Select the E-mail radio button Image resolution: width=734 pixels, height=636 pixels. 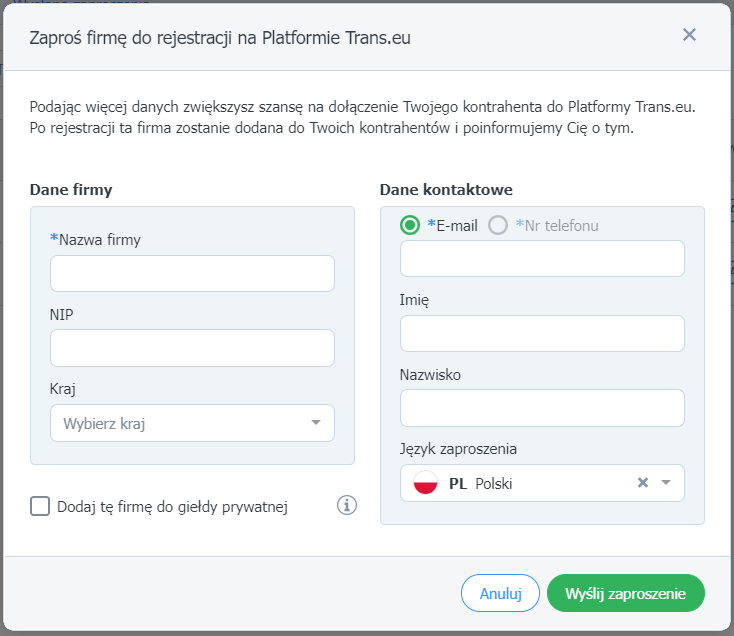click(x=410, y=225)
